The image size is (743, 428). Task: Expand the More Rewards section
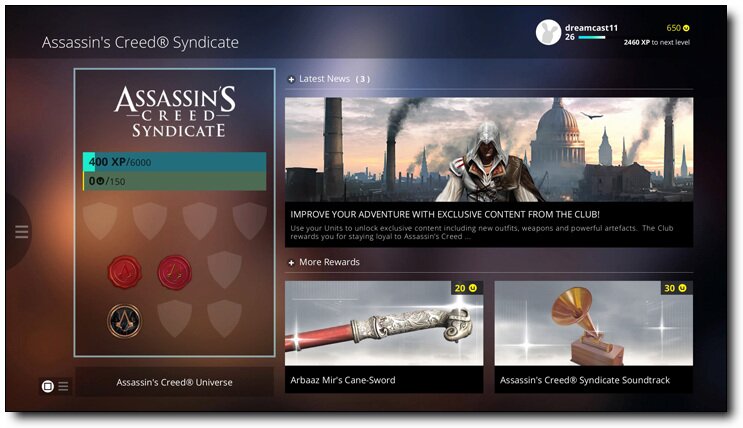(x=291, y=262)
